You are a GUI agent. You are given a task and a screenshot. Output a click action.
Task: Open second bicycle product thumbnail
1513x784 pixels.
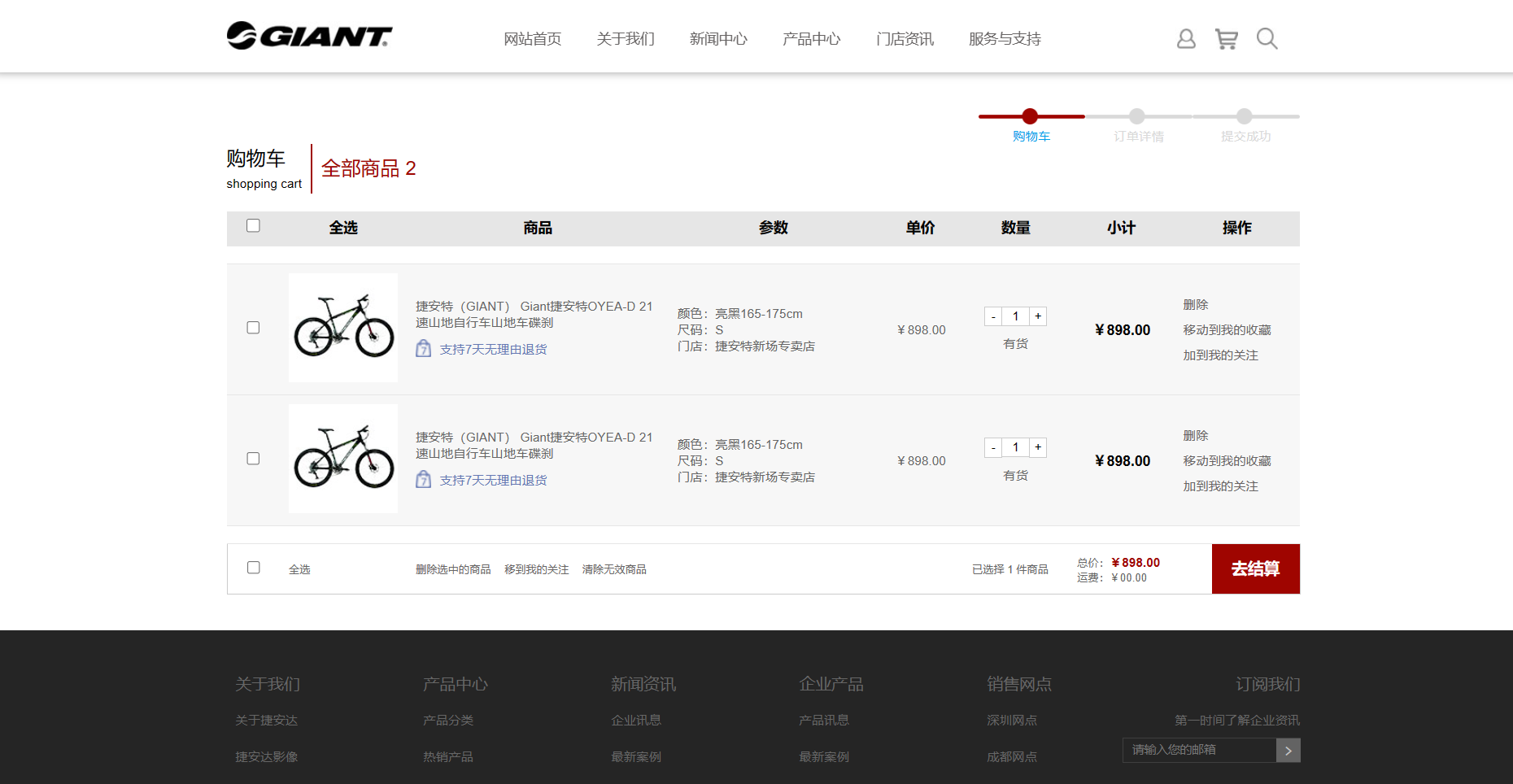[x=343, y=459]
